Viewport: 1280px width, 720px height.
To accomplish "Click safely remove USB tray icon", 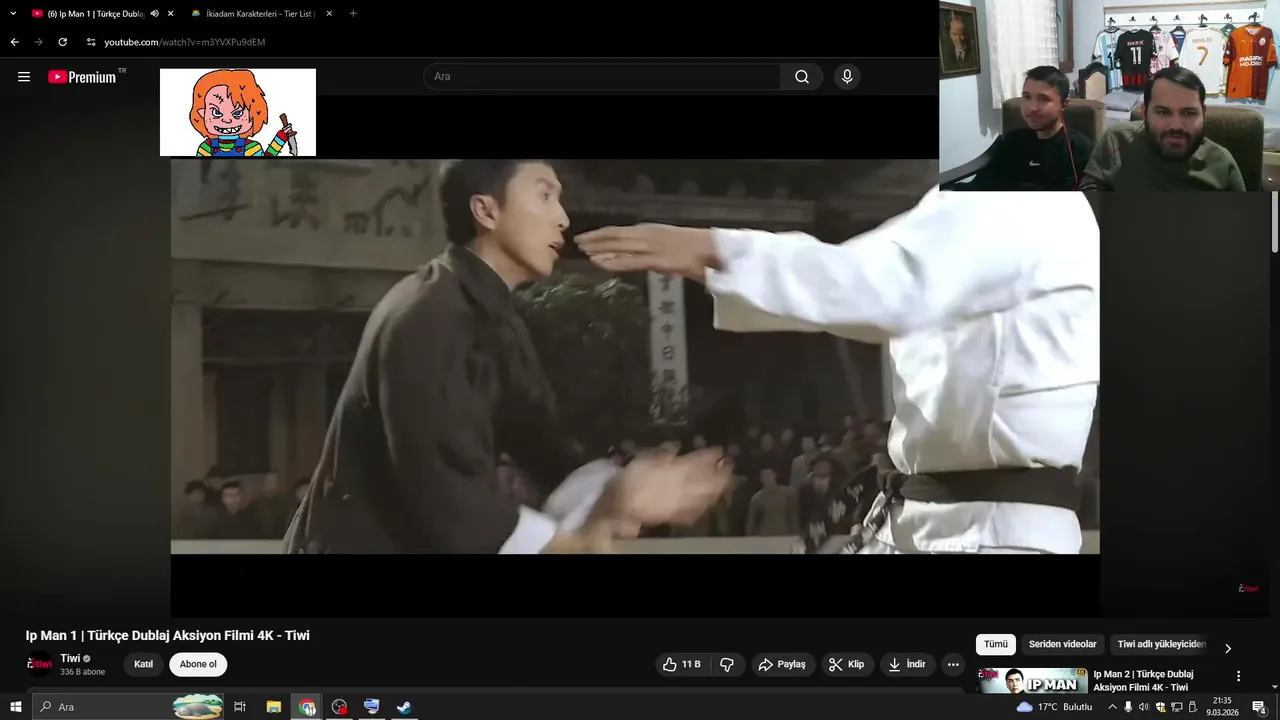I will pos(1192,707).
